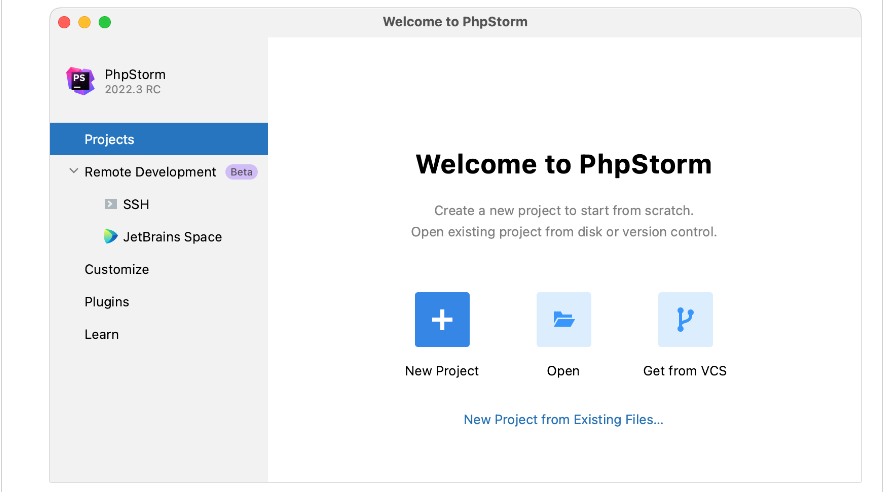Open the Customize section
Image resolution: width=883 pixels, height=492 pixels.
click(117, 270)
